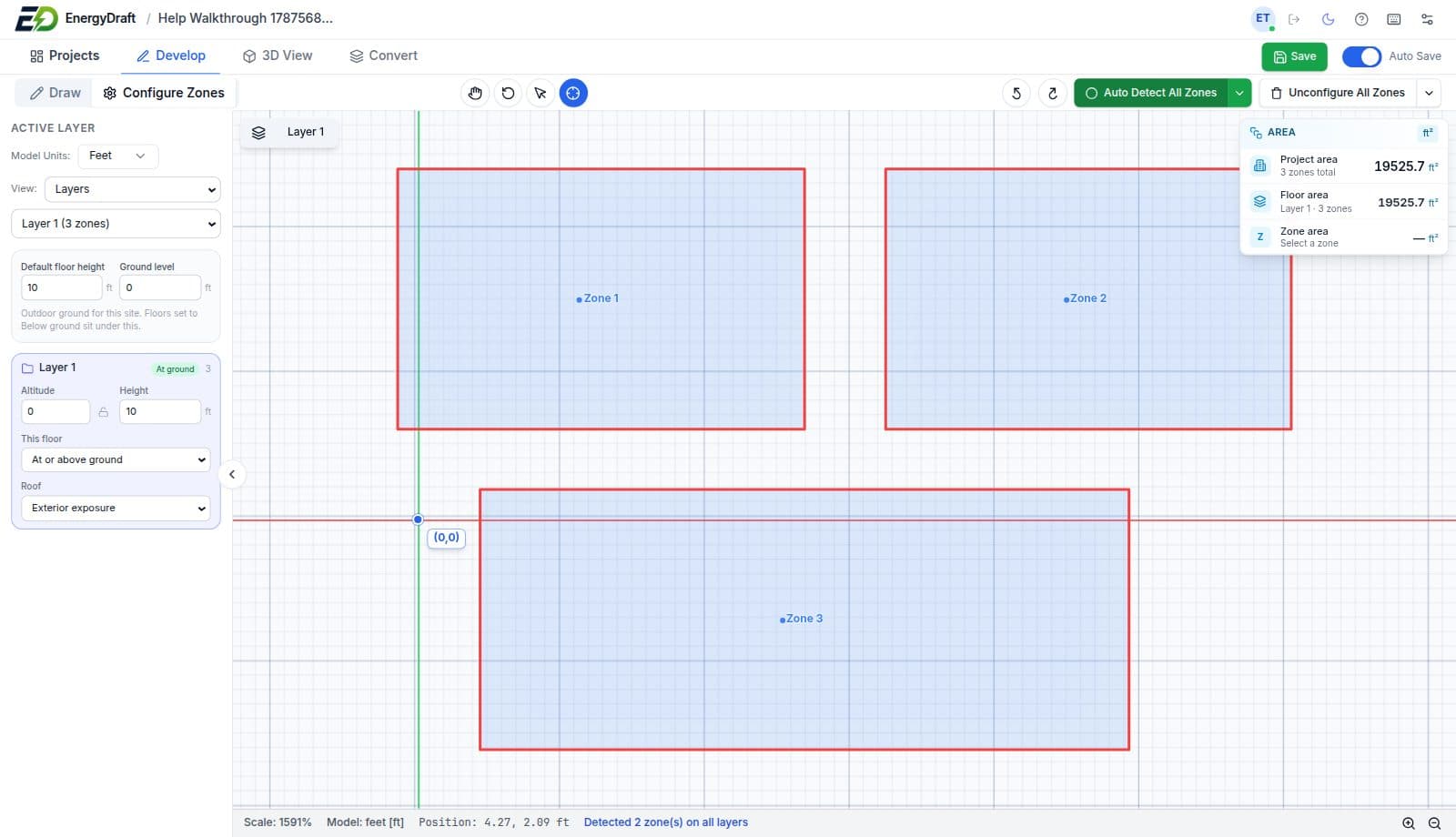The height and width of the screenshot is (837, 1456).
Task: Click Auto Detect All Zones
Action: (1151, 93)
